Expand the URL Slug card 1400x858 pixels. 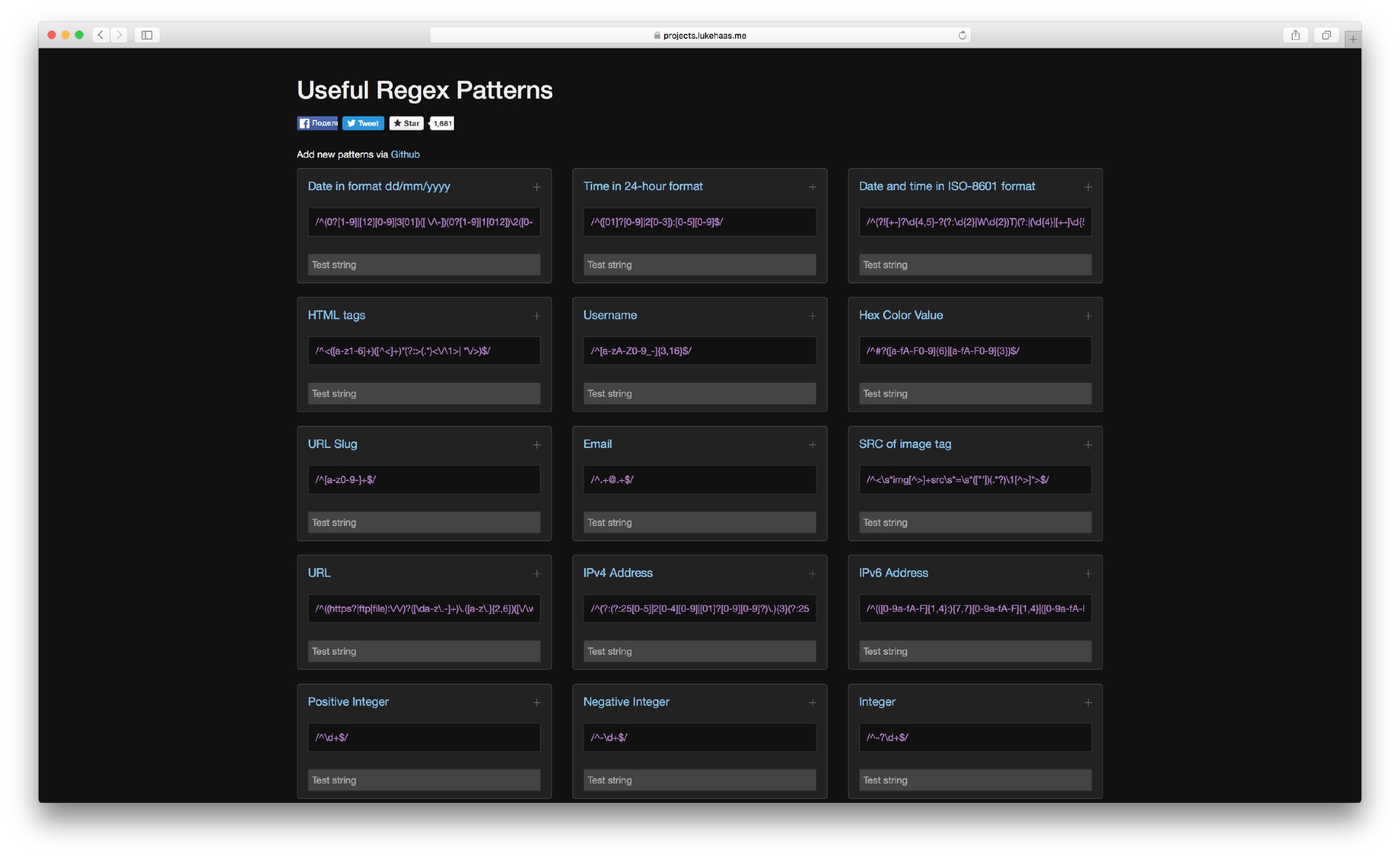point(536,445)
